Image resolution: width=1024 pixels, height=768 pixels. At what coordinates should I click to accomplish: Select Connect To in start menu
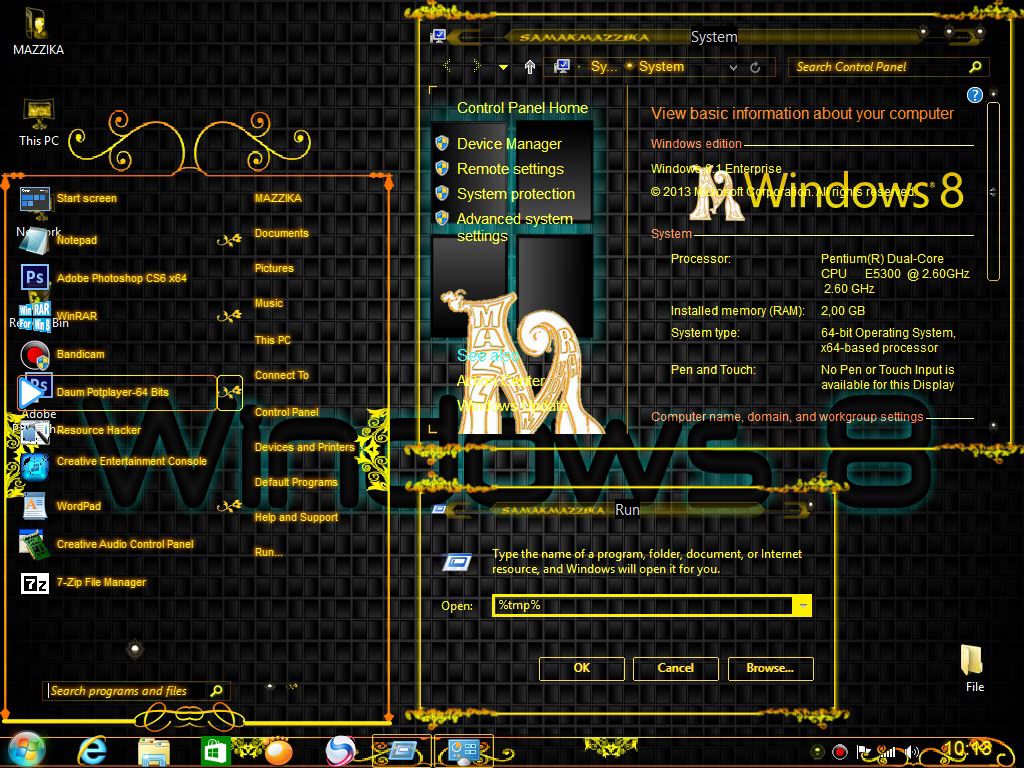[281, 376]
